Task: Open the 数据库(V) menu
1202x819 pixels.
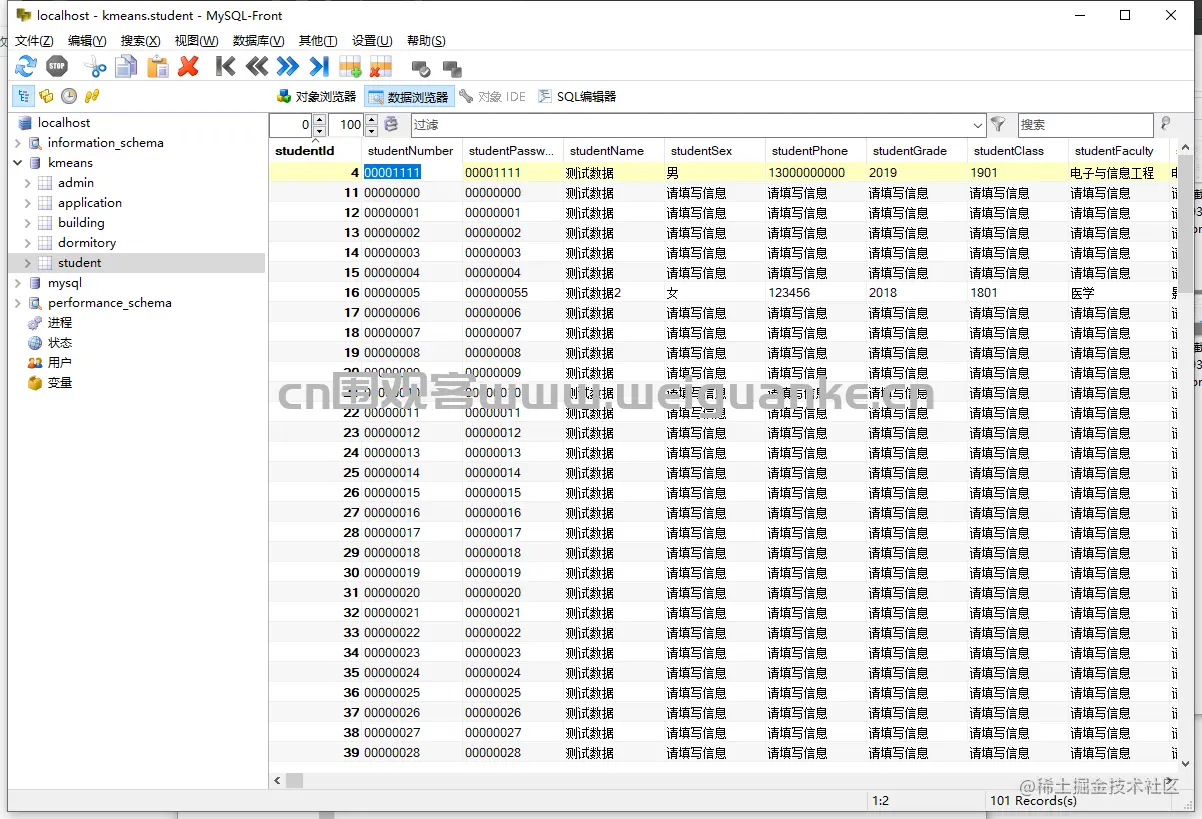Action: 258,41
